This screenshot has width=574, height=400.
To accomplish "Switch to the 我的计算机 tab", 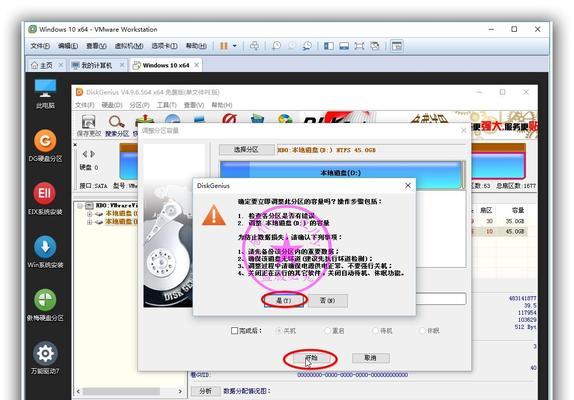I will click(96, 65).
